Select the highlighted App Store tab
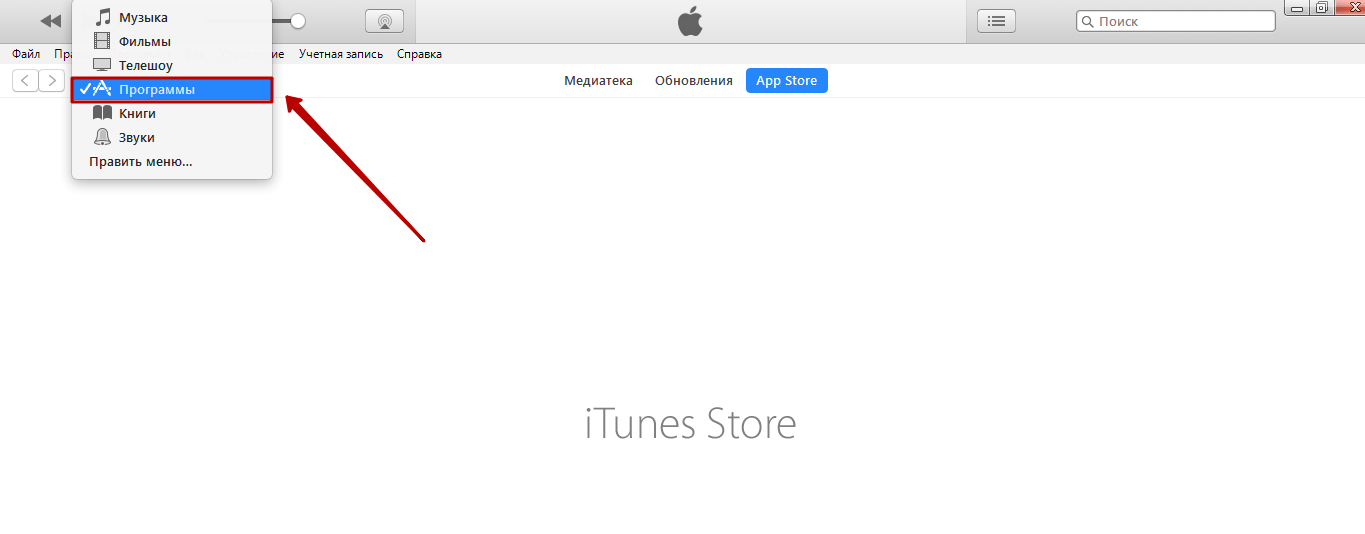 [786, 81]
